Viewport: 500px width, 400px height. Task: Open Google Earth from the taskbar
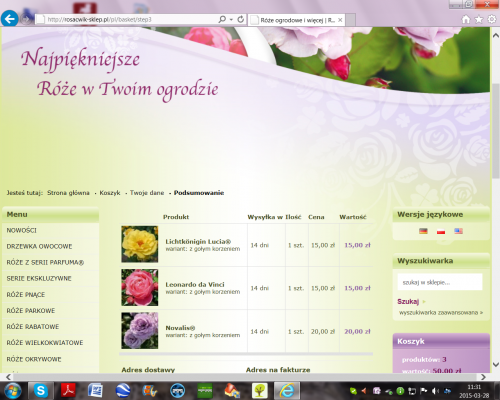(123, 390)
